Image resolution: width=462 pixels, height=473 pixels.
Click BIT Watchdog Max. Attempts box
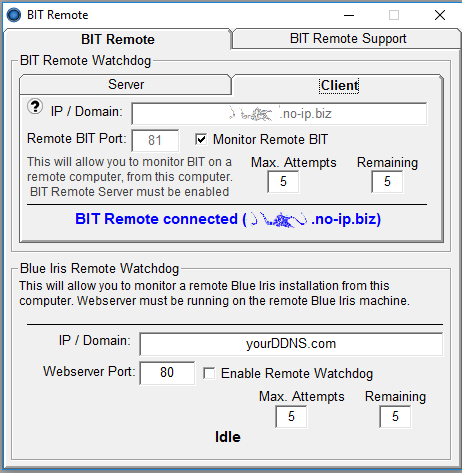283,182
